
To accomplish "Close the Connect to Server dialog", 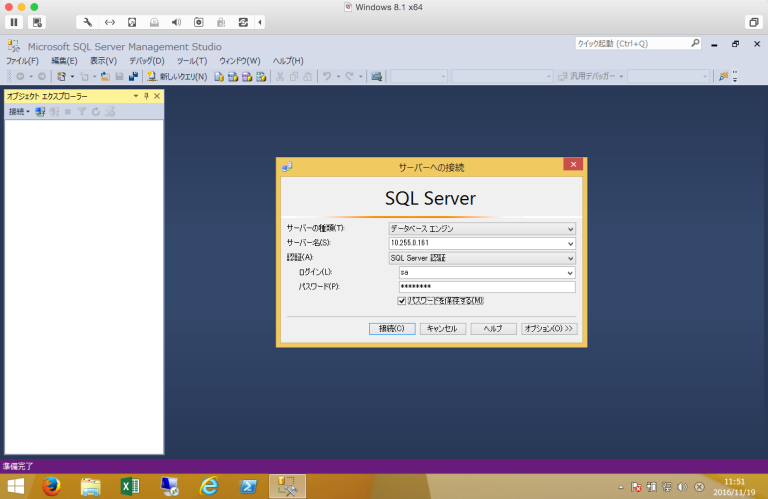I will [x=573, y=164].
